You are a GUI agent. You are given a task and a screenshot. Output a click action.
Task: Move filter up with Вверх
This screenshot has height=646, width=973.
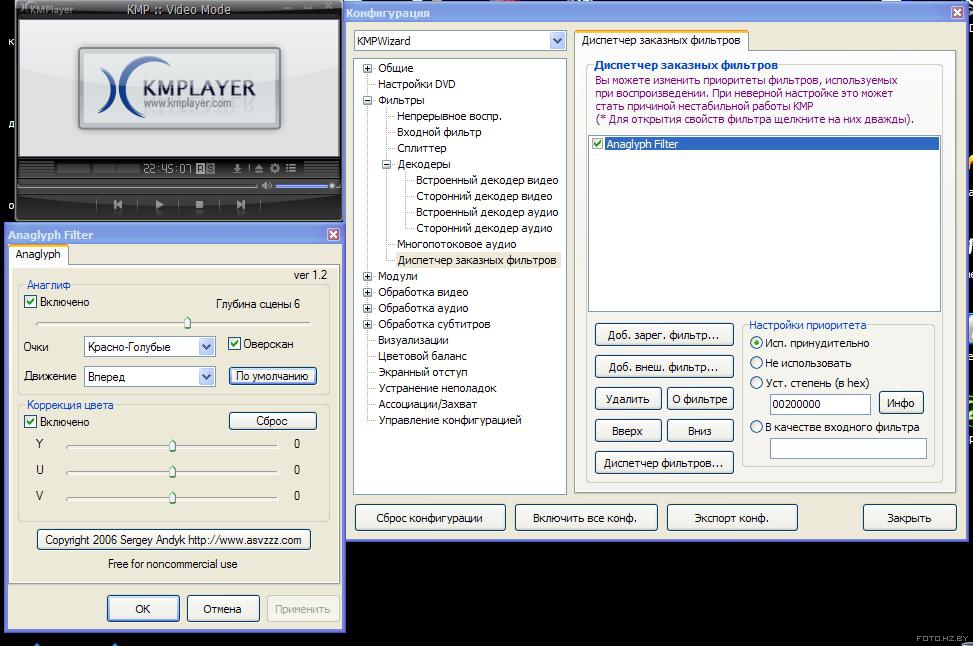coord(627,431)
